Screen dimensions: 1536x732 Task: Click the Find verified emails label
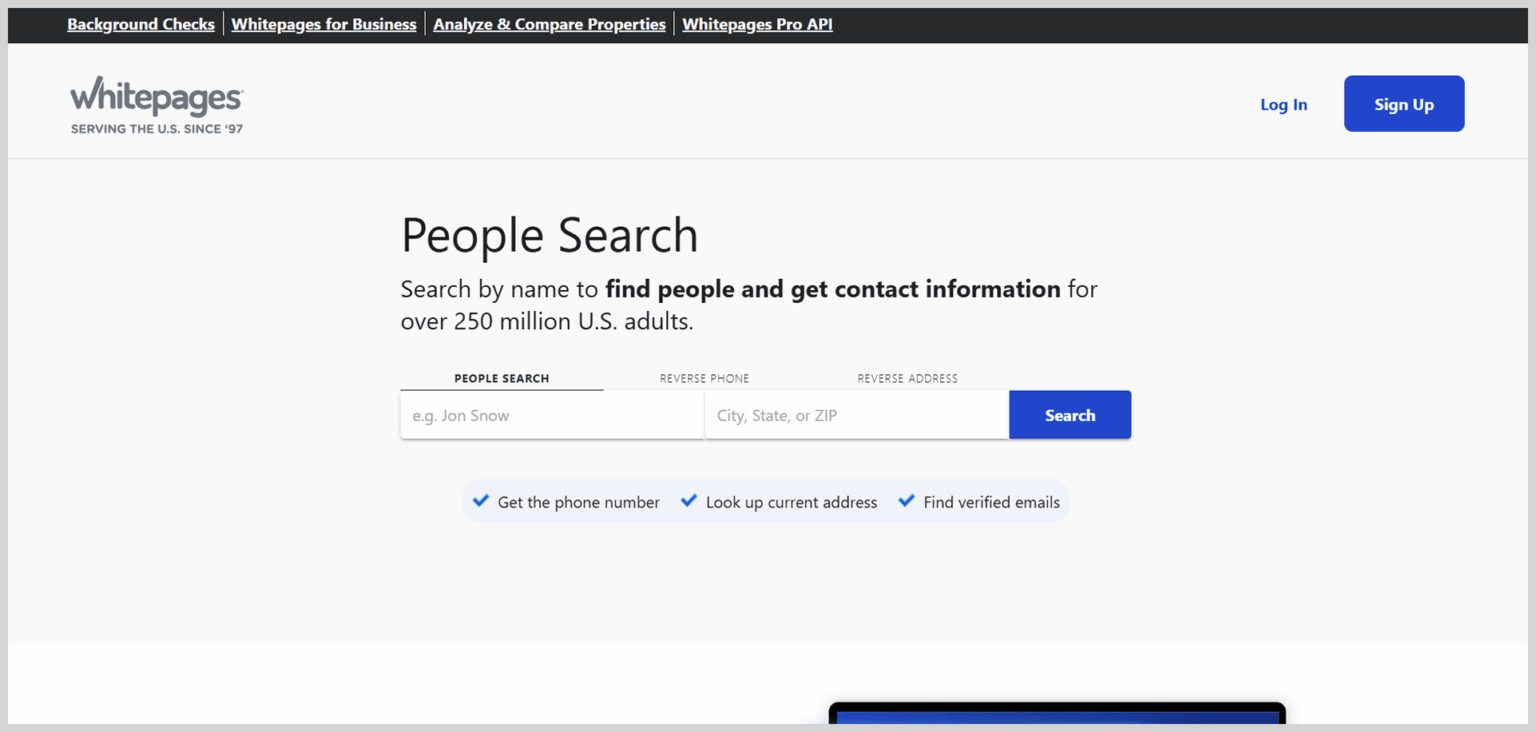[991, 501]
